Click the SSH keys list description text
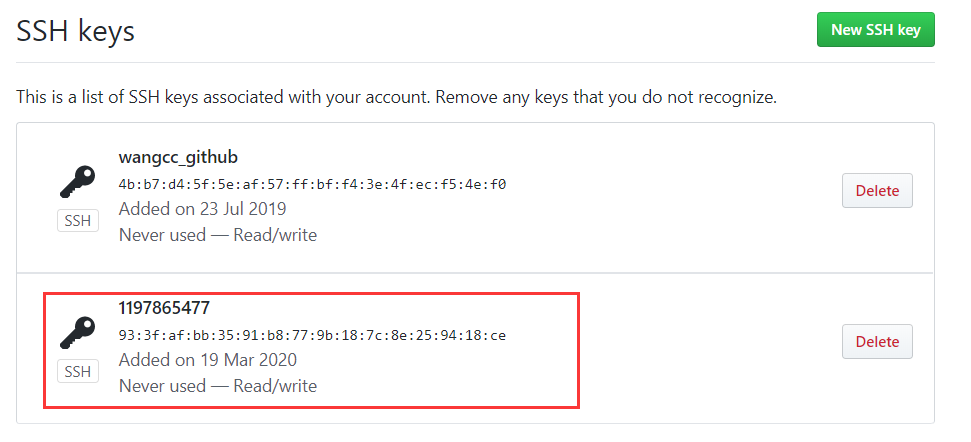This screenshot has width=971, height=442. [x=396, y=97]
